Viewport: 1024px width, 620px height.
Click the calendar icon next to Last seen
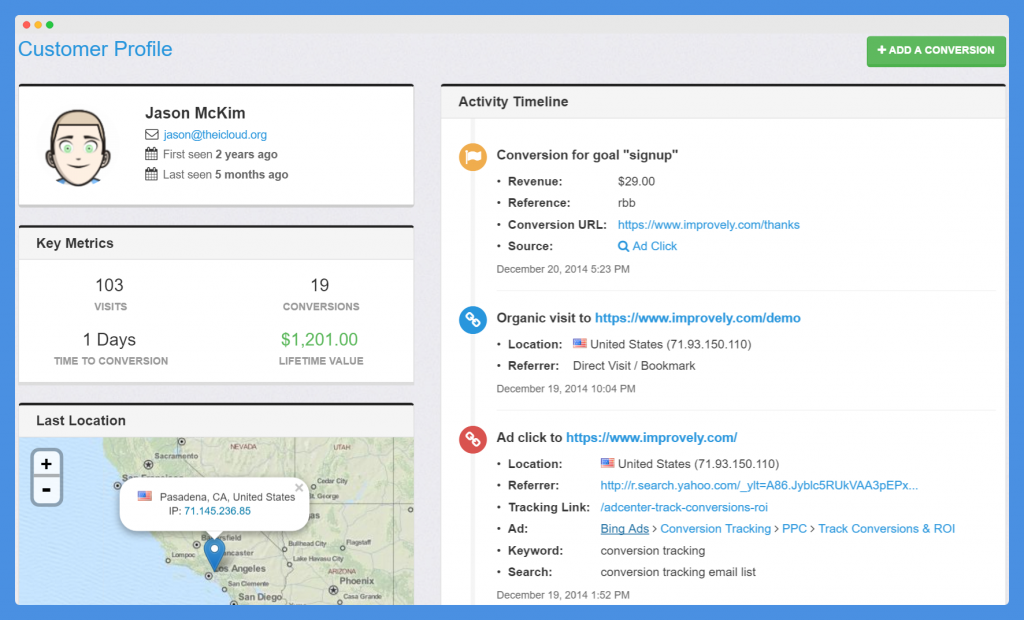152,174
